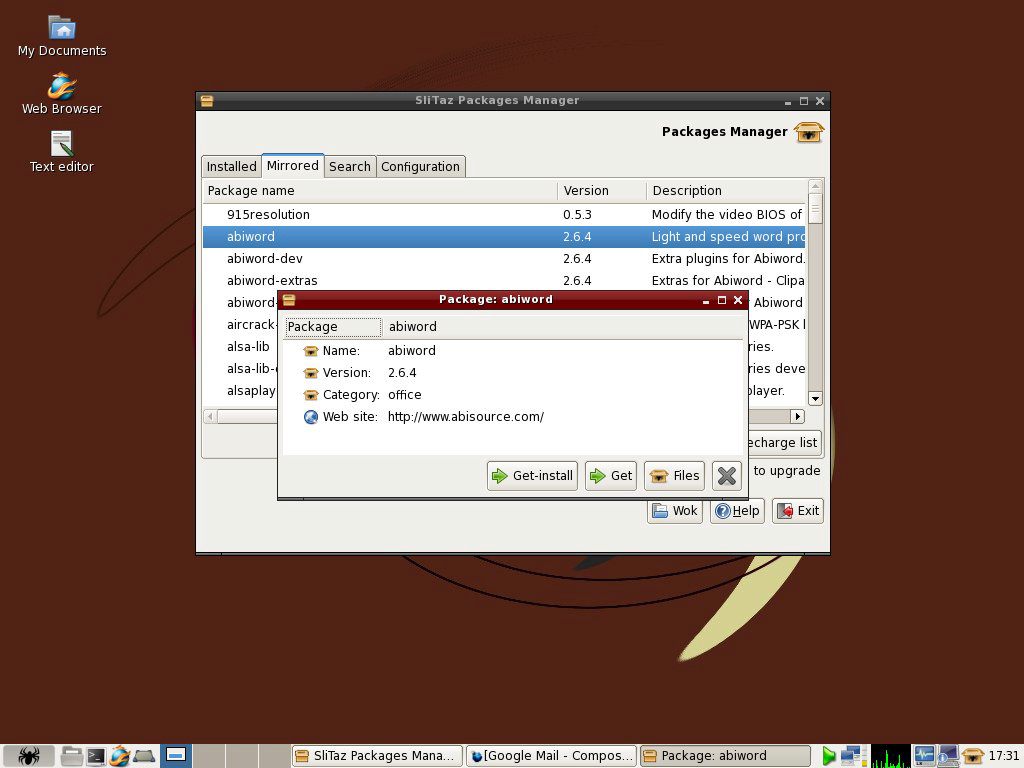Close the abiword dialog with the X button
1024x768 pixels.
(x=727, y=475)
